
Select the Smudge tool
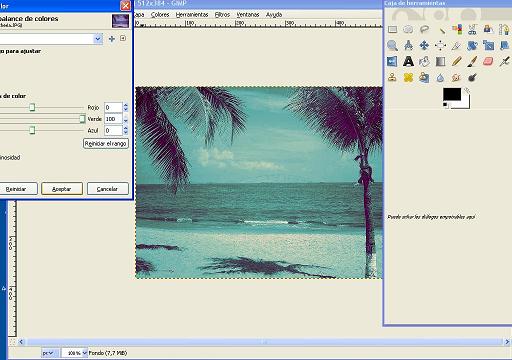point(457,78)
